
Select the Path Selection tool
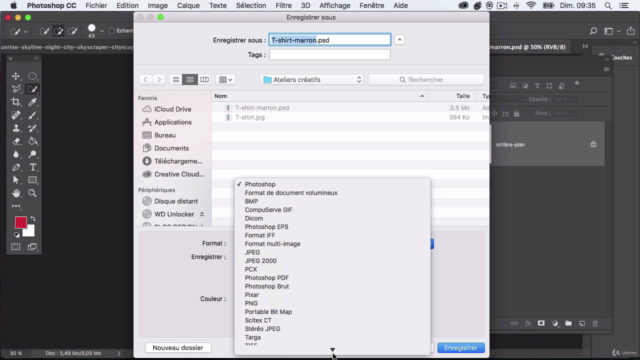pos(16,180)
